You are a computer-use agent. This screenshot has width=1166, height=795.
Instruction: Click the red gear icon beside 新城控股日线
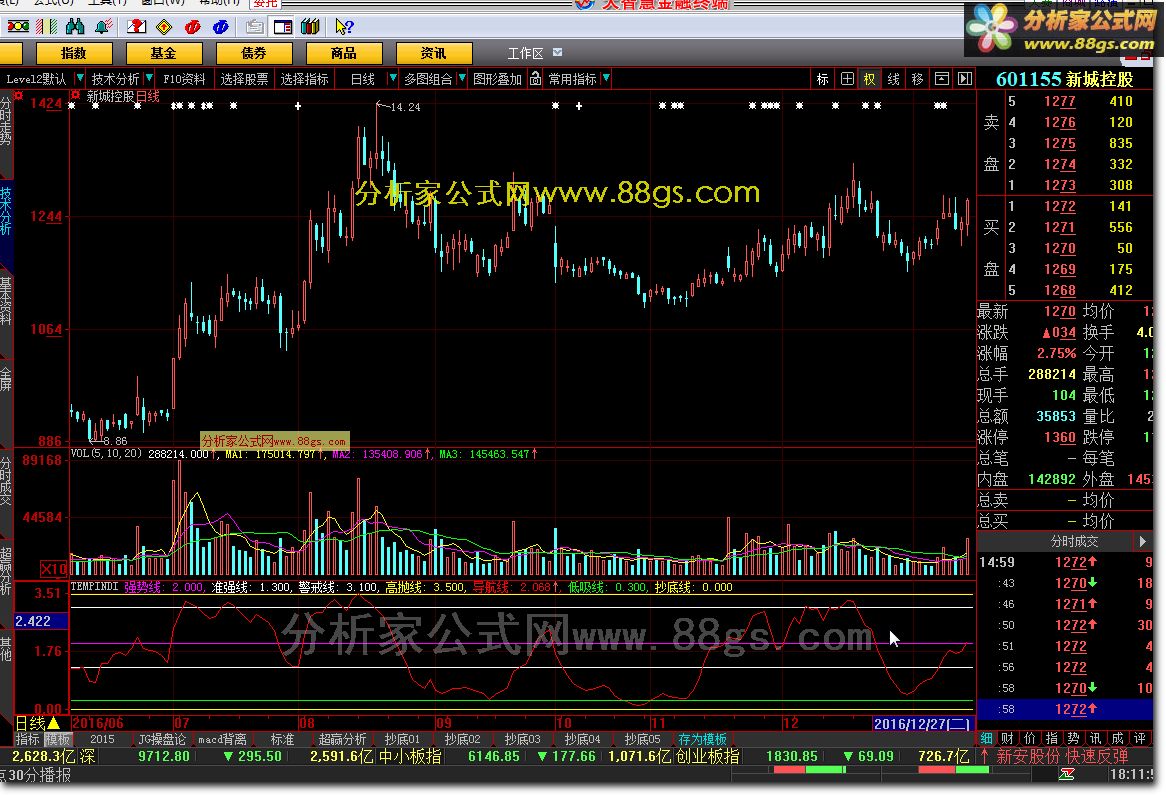(x=76, y=96)
